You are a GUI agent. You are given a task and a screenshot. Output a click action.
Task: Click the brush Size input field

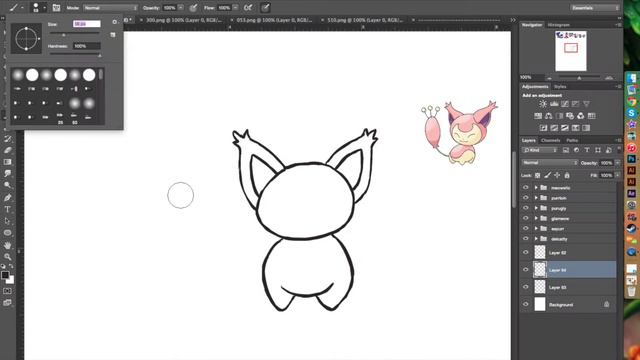click(x=87, y=24)
